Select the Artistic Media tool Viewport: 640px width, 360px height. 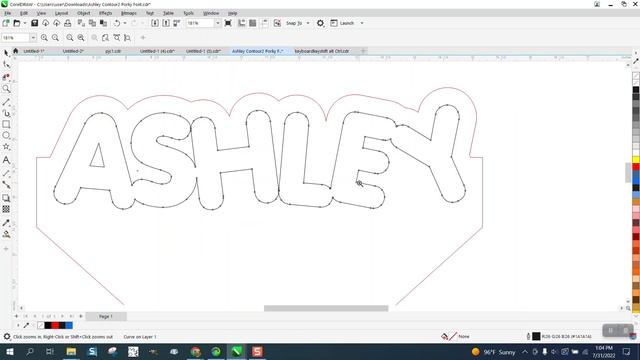click(x=6, y=113)
